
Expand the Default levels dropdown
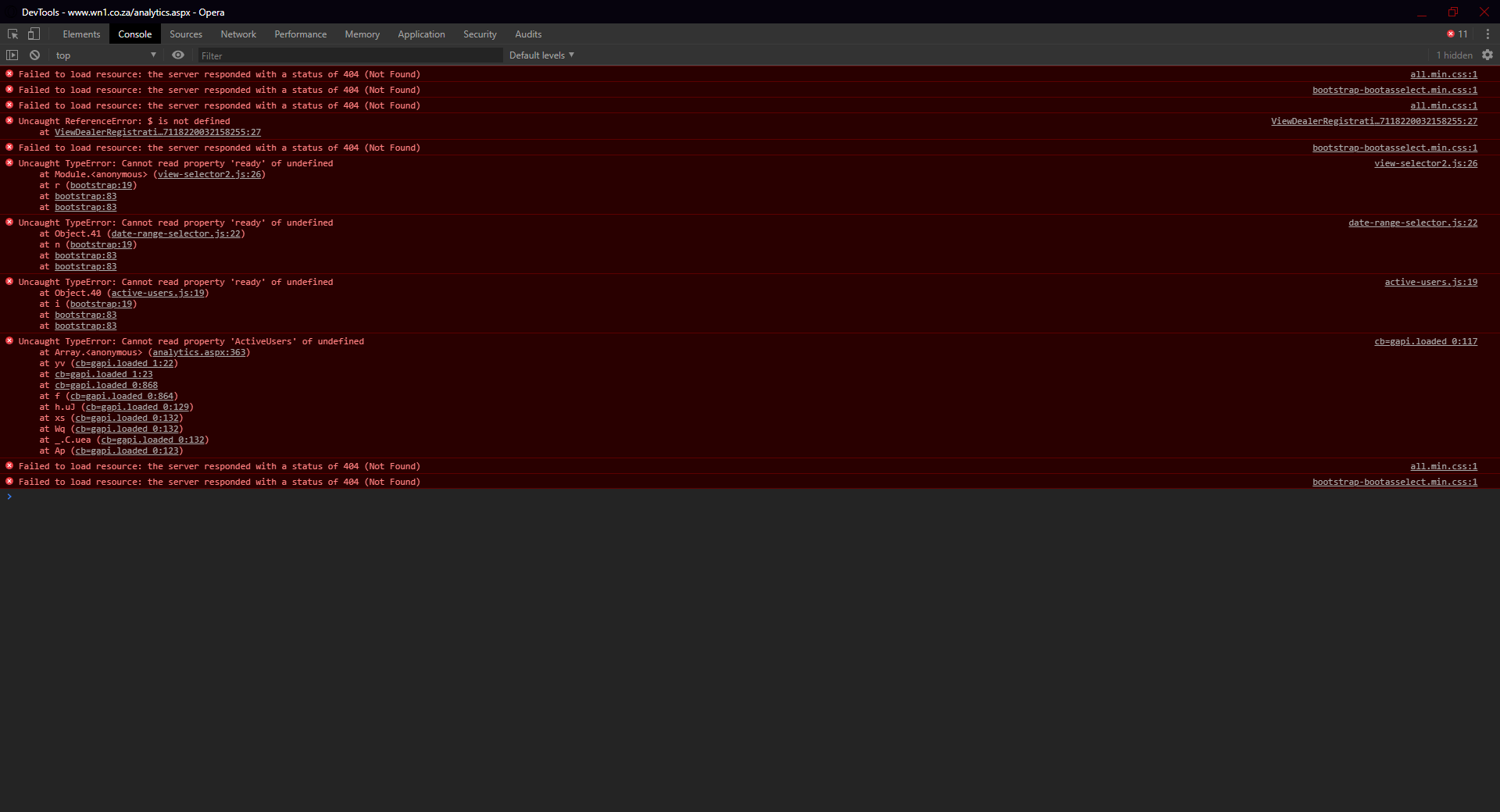click(x=541, y=55)
